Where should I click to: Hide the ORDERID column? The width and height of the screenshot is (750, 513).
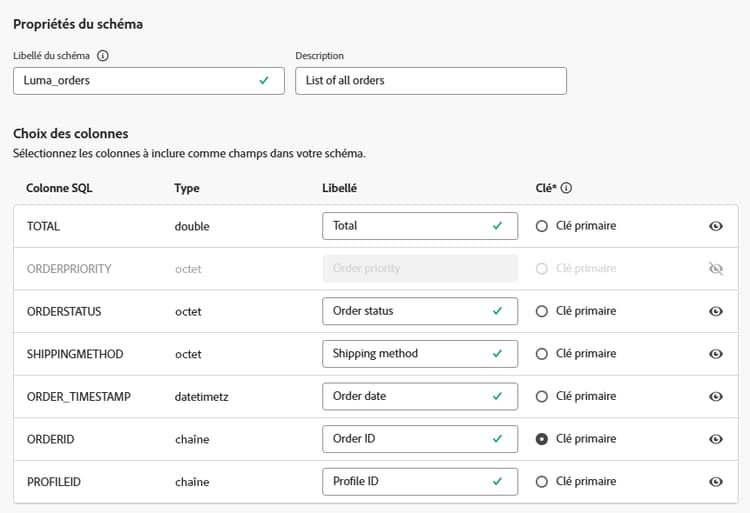715,439
